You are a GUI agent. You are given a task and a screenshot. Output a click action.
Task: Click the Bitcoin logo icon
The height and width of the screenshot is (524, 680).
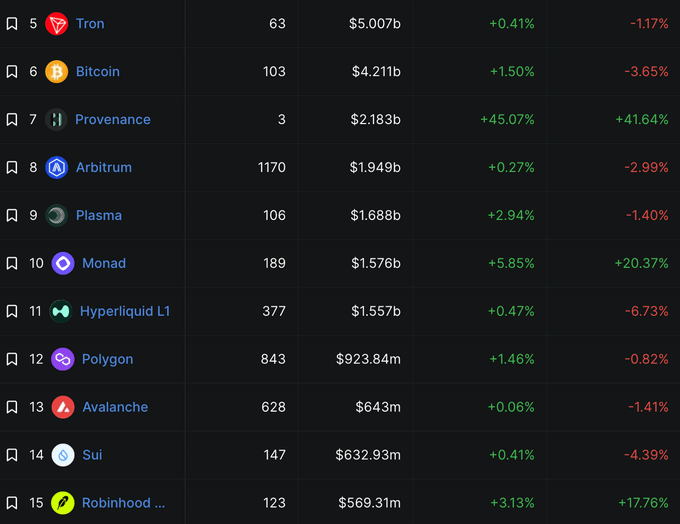(x=56, y=72)
